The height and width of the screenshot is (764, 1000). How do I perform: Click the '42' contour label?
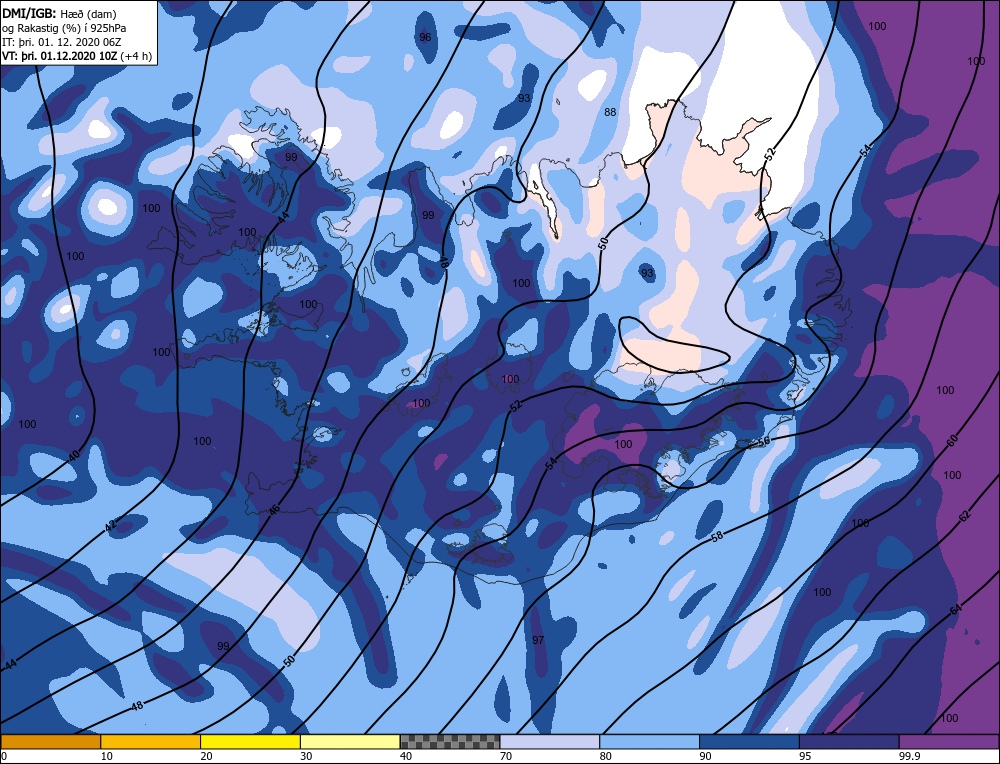111,525
